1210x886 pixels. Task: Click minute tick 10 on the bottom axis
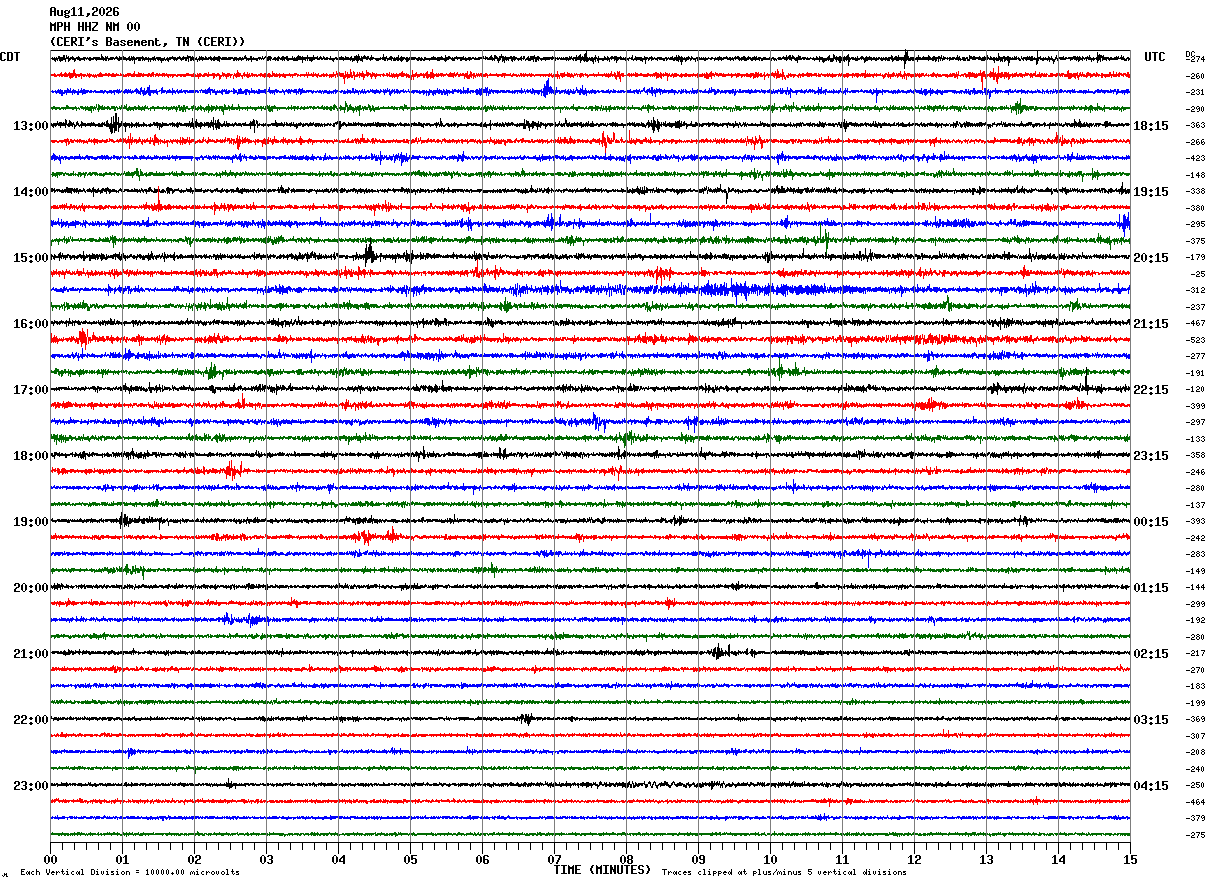pos(770,859)
